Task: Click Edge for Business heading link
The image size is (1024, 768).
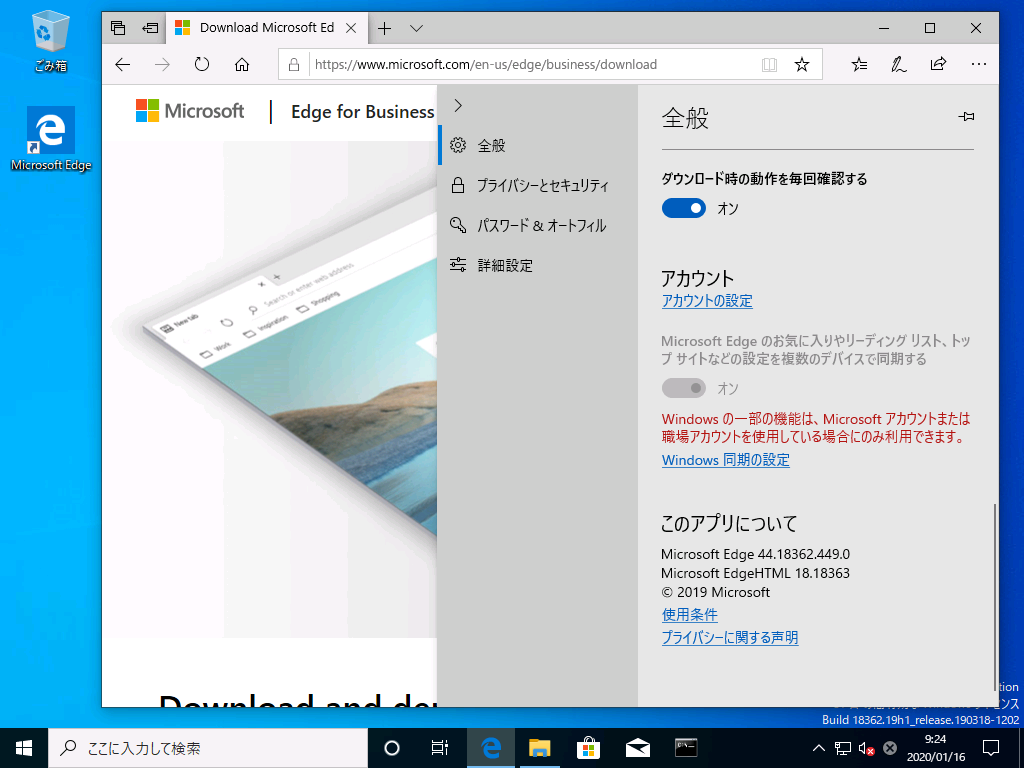Action: [x=362, y=112]
